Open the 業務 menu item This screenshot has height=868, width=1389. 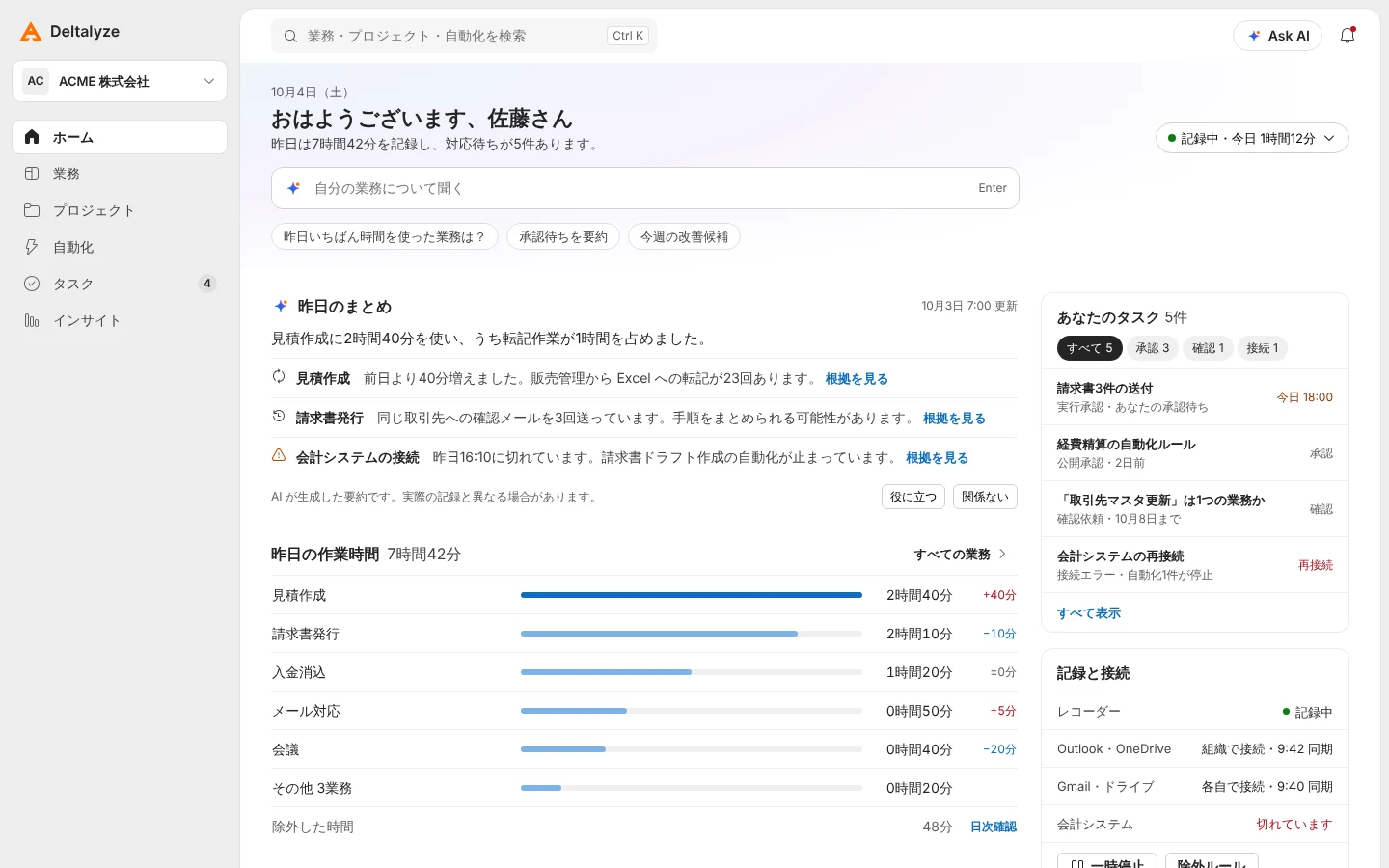click(120, 174)
